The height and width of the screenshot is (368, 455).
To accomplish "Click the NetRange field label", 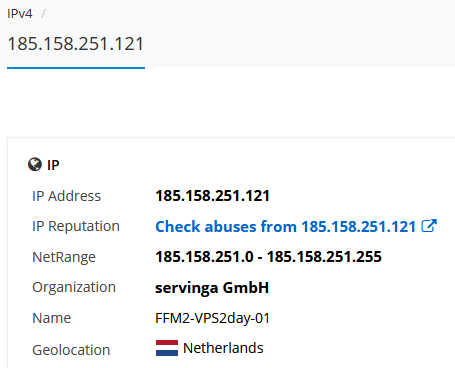I will coord(64,257).
